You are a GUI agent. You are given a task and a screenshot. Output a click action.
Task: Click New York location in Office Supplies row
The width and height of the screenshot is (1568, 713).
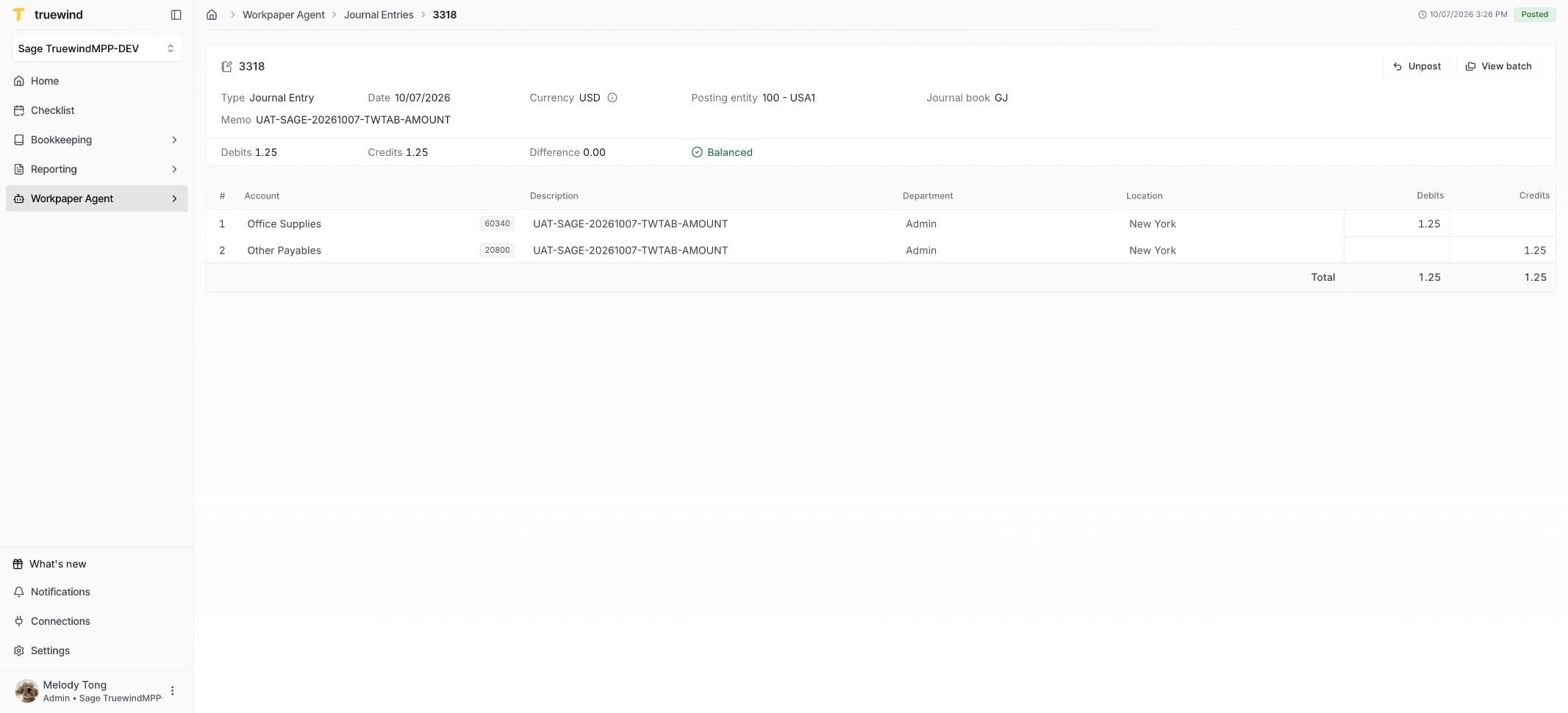(1153, 223)
